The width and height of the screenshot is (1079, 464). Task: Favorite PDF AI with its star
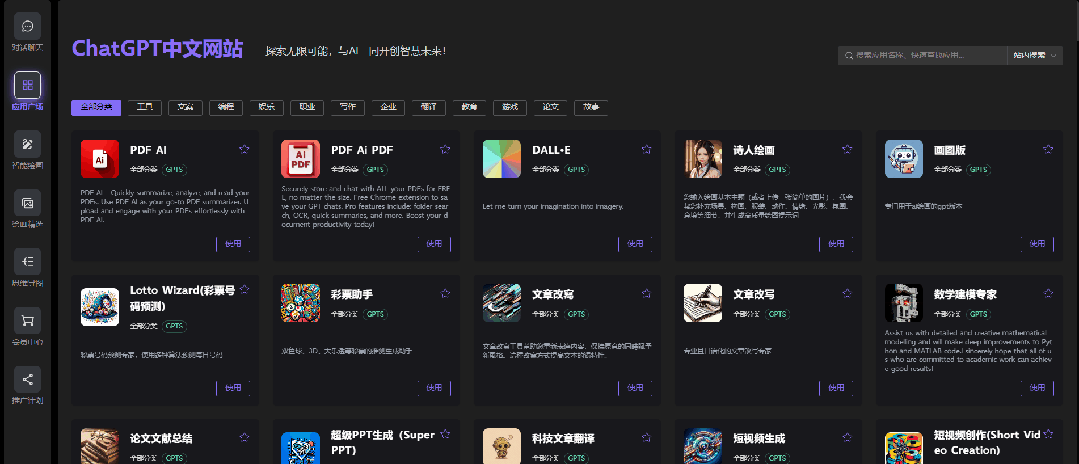(244, 149)
